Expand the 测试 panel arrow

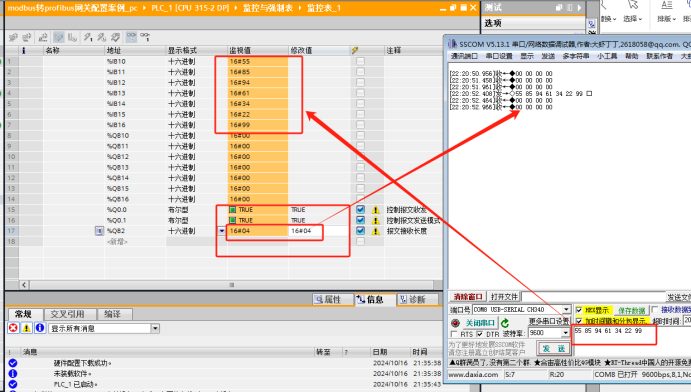click(579, 7)
